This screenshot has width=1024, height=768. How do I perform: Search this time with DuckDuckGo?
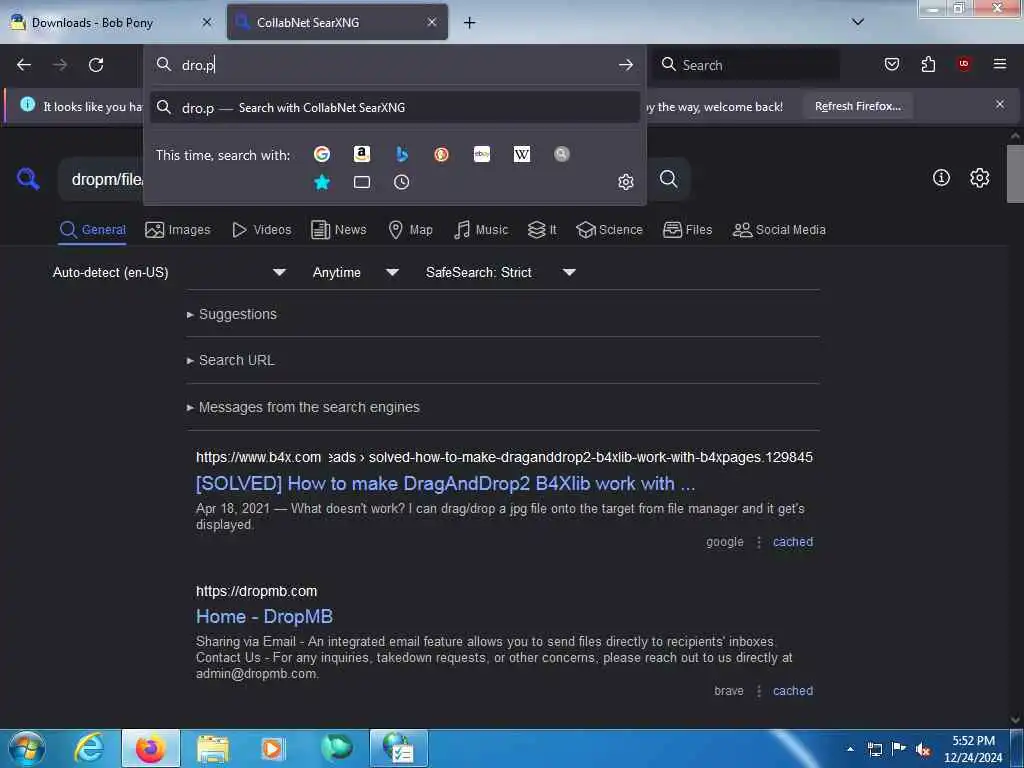pyautogui.click(x=441, y=154)
